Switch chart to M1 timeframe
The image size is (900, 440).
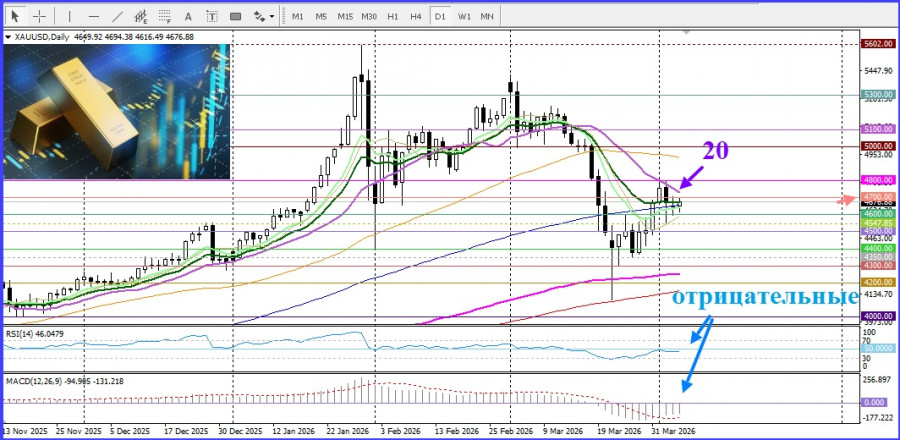coord(297,17)
